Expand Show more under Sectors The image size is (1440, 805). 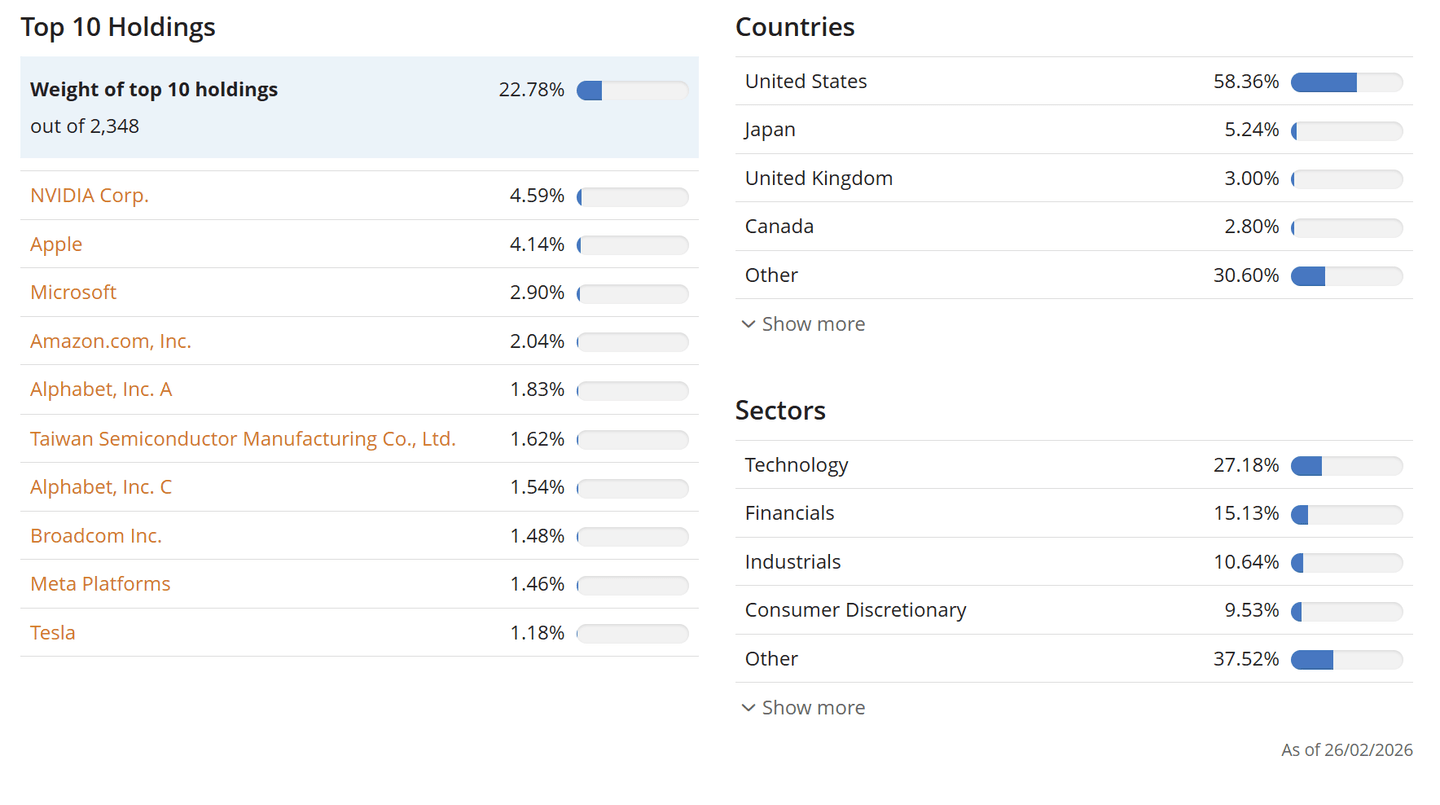click(813, 708)
